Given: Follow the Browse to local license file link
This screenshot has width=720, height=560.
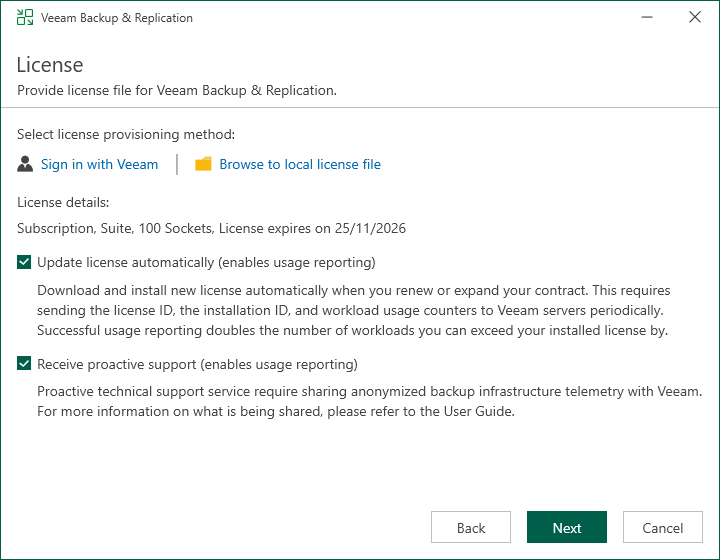Looking at the screenshot, I should point(300,164).
